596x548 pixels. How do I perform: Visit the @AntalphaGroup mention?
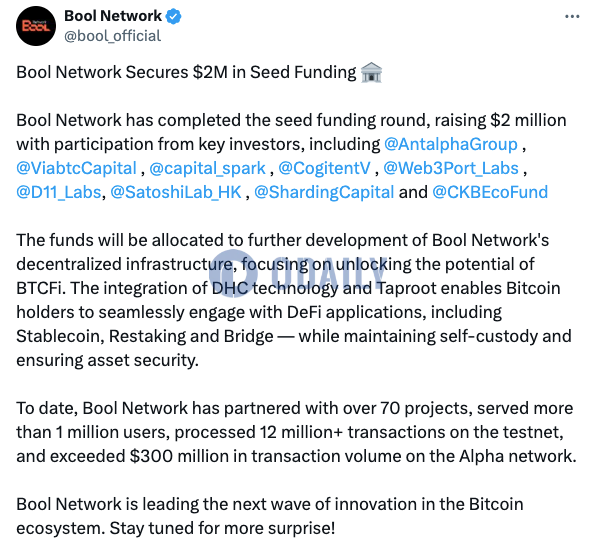(451, 144)
